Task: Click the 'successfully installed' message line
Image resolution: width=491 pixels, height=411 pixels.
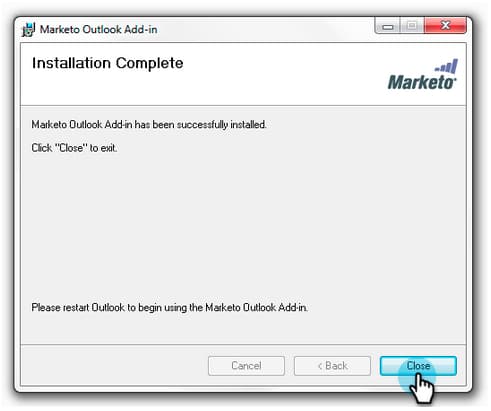Action: [149, 125]
